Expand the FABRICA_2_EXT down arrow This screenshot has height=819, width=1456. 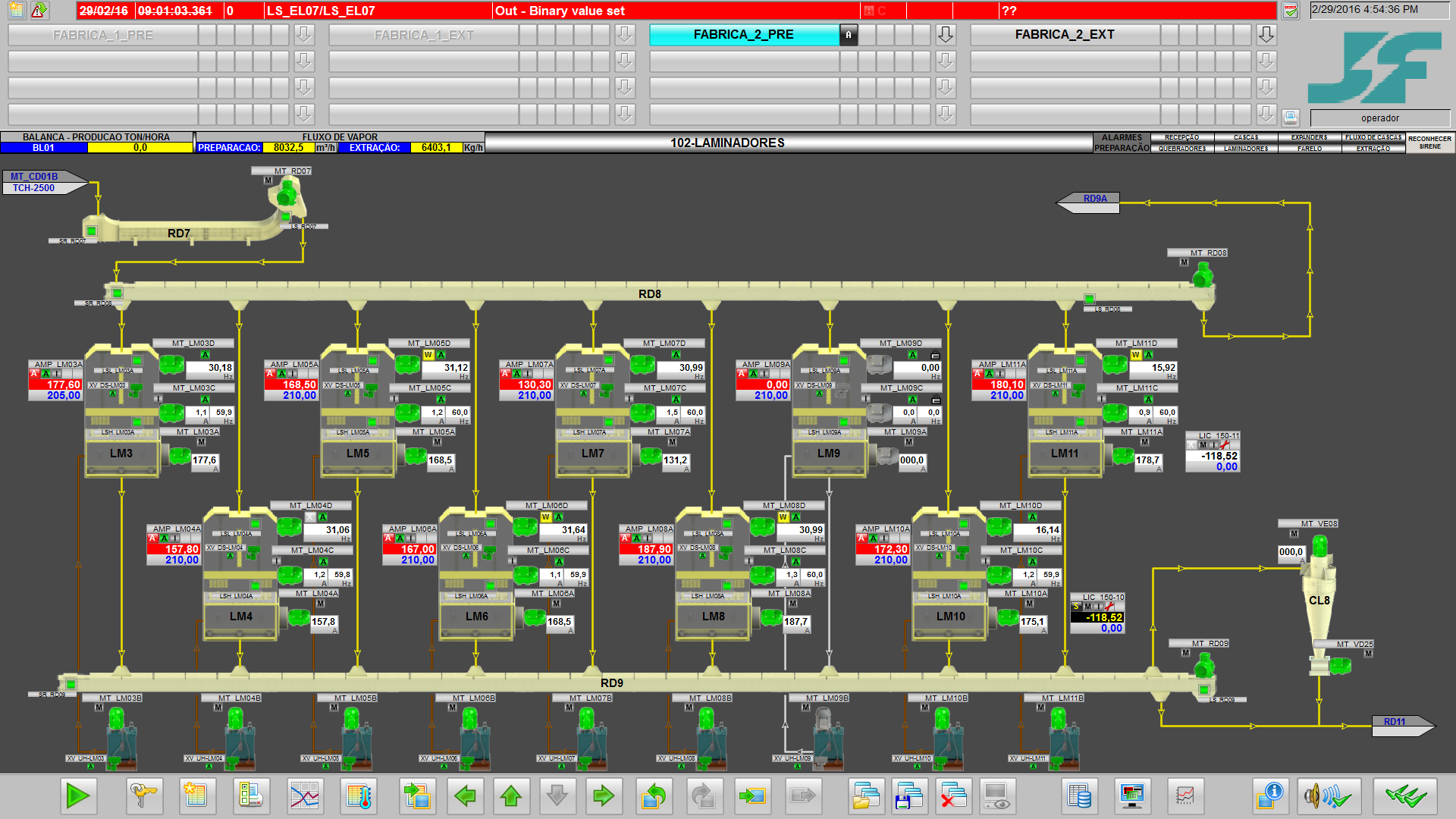point(1266,35)
